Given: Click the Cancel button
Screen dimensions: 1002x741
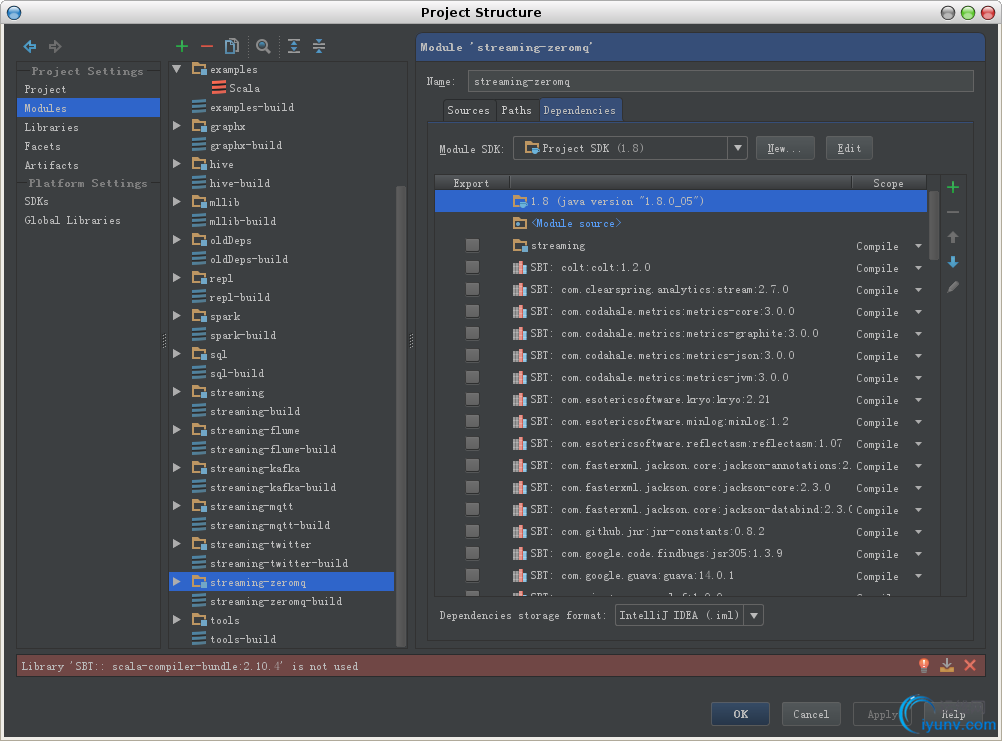Looking at the screenshot, I should (811, 714).
